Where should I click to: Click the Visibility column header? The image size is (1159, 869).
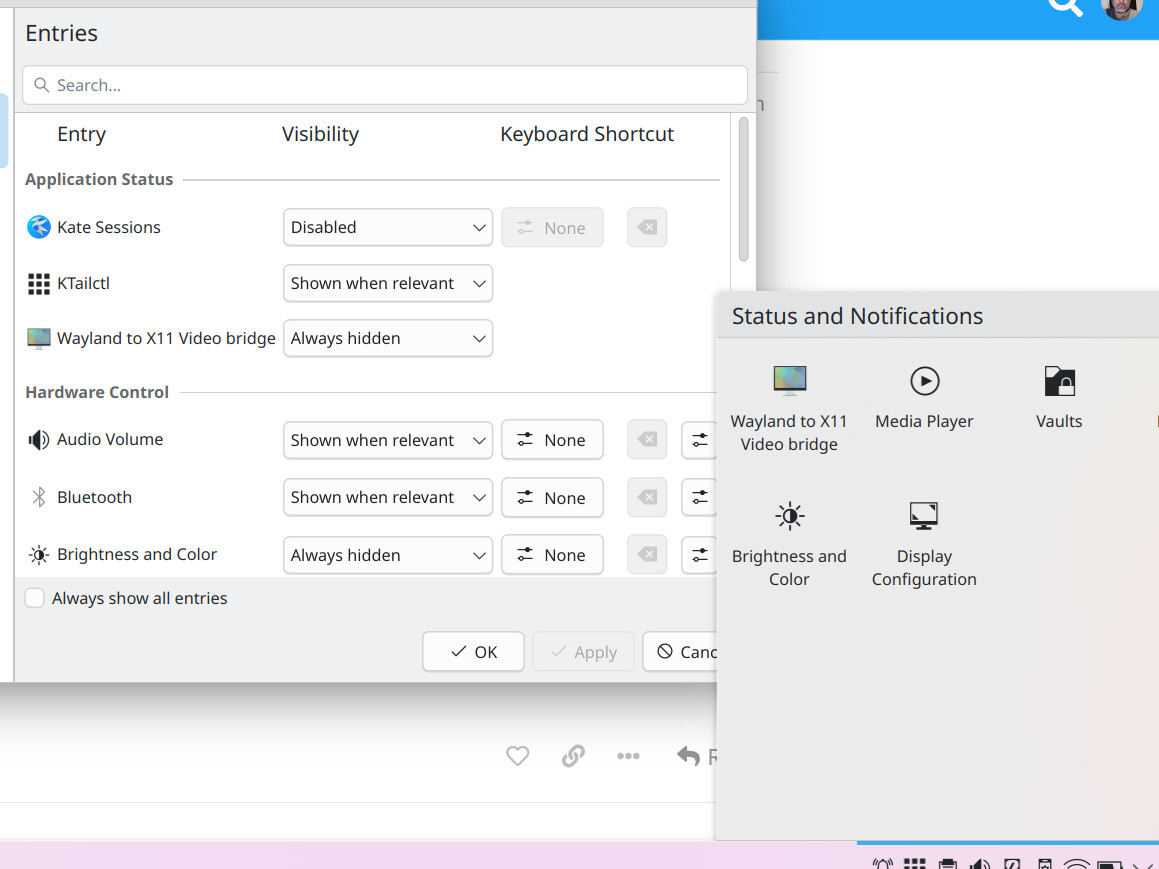pyautogui.click(x=320, y=134)
